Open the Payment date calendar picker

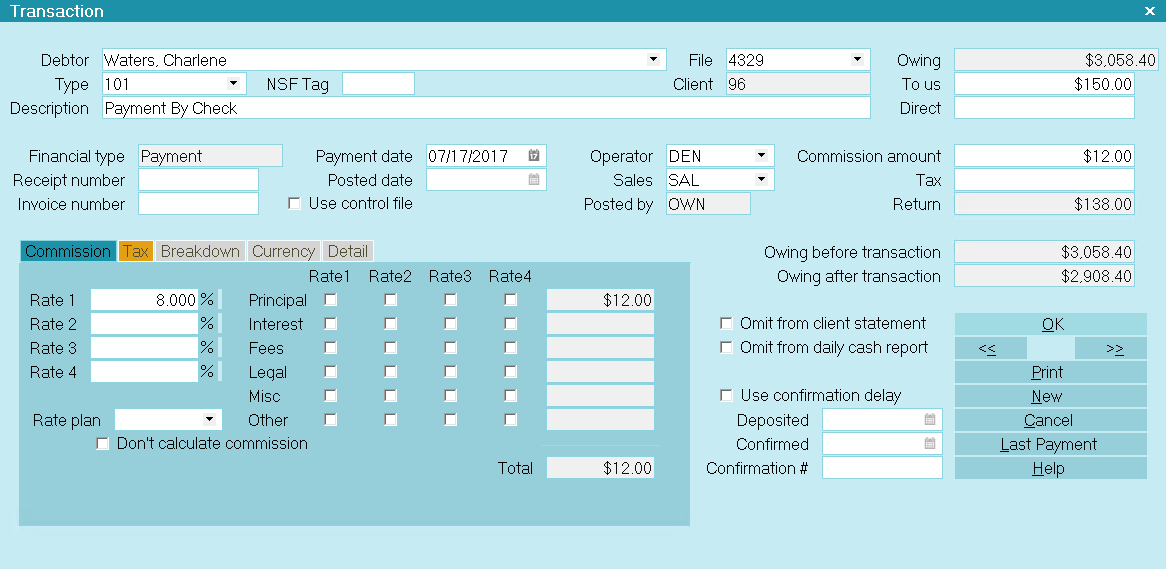(534, 156)
